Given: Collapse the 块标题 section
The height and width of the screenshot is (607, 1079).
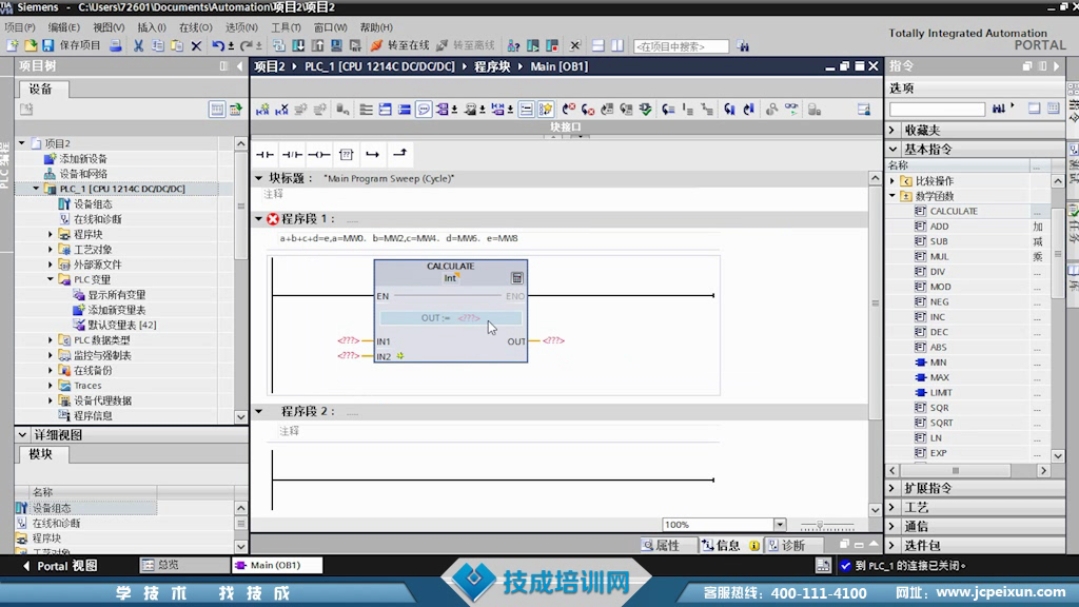Looking at the screenshot, I should (x=259, y=178).
